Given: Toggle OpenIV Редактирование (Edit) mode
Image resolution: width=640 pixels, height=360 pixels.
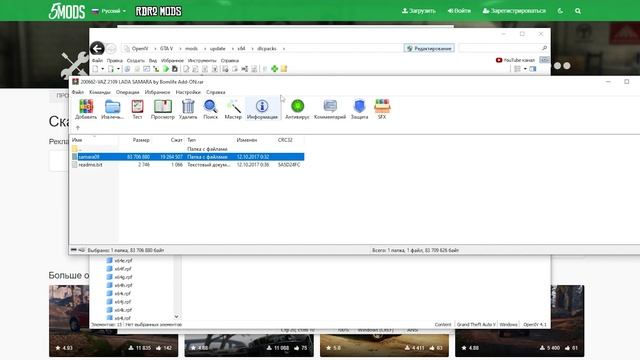Looking at the screenshot, I should click(429, 48).
